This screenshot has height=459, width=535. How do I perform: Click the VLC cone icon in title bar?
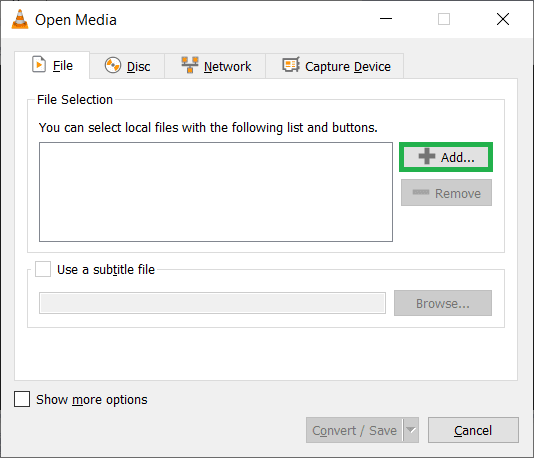click(20, 19)
